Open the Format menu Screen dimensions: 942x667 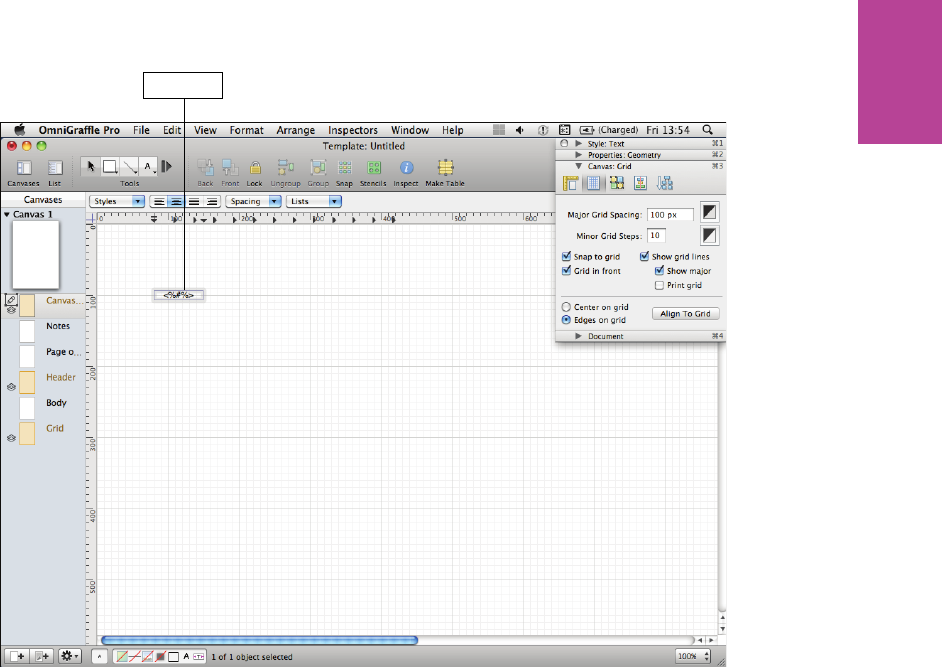[x=246, y=130]
